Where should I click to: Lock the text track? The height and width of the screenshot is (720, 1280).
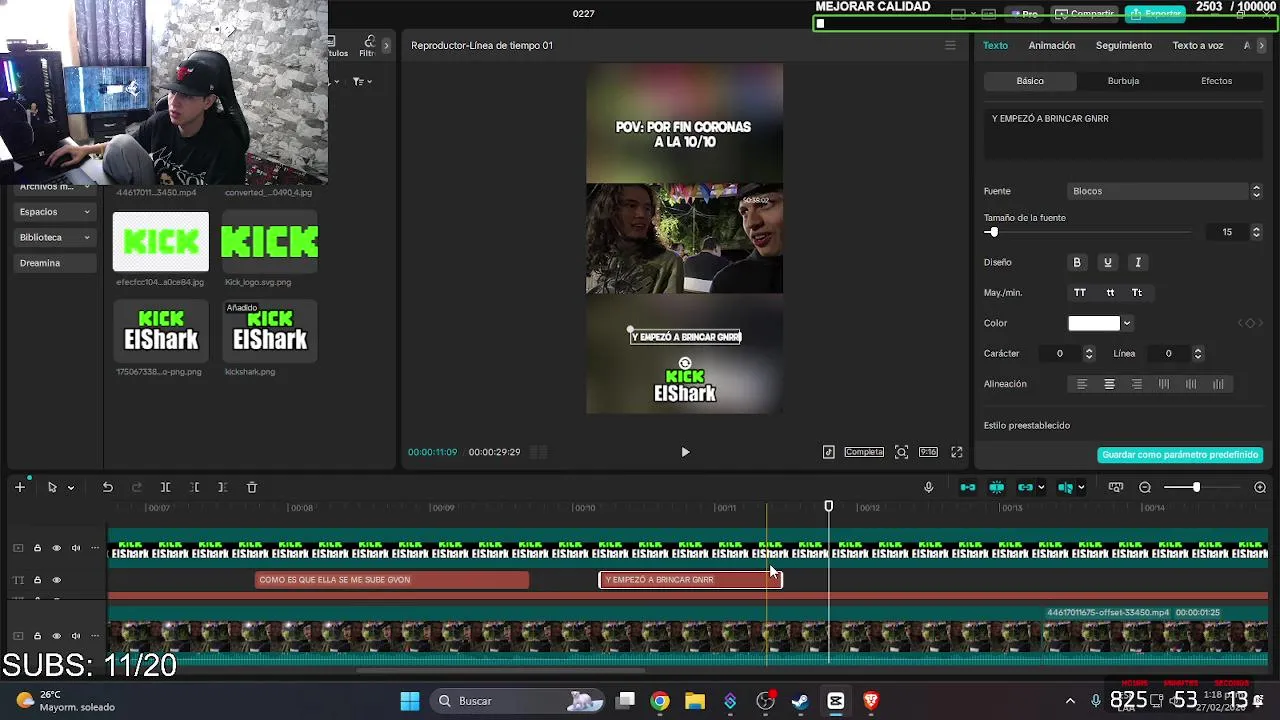tap(37, 580)
